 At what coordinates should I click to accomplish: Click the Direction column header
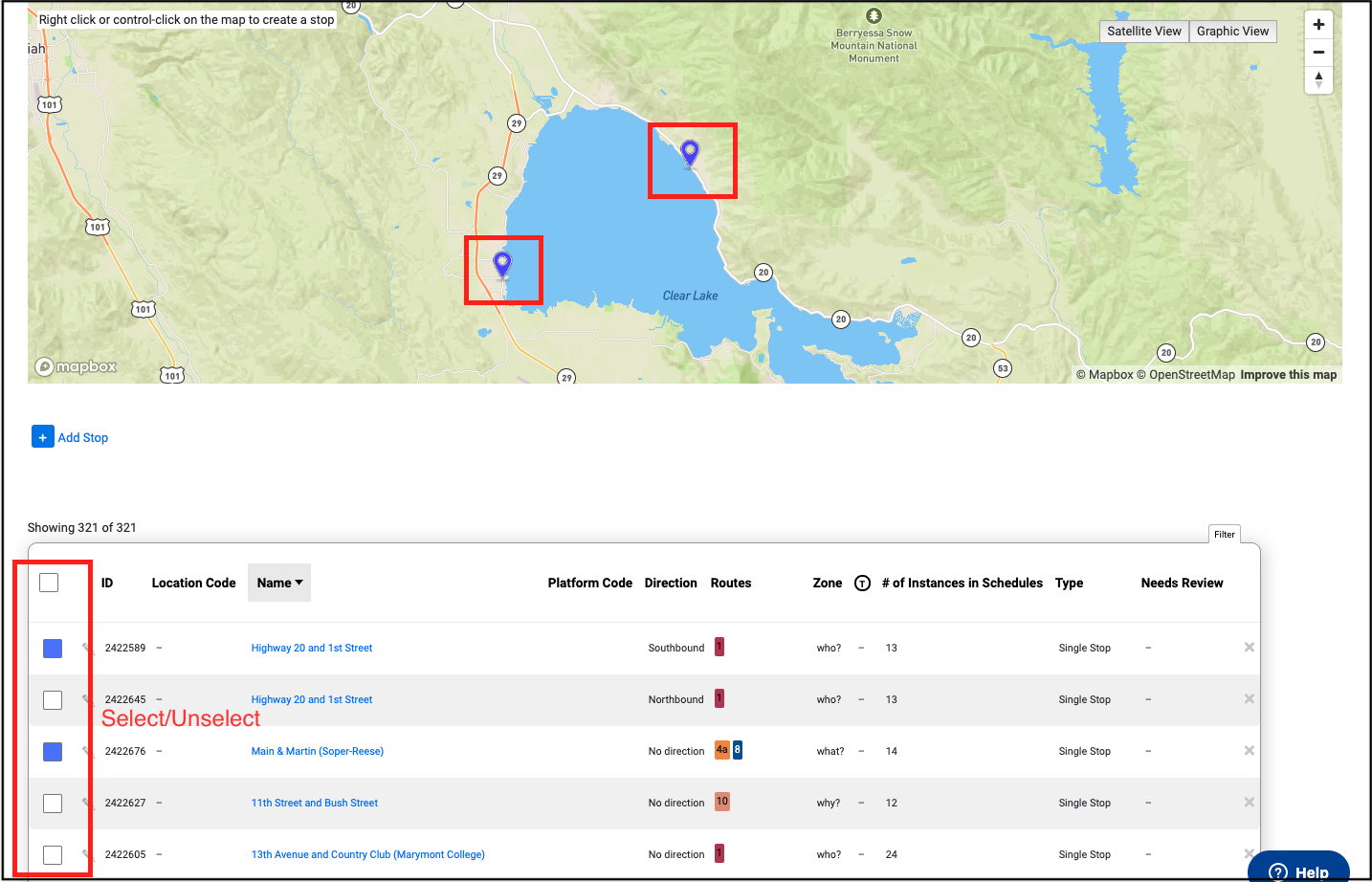click(671, 583)
